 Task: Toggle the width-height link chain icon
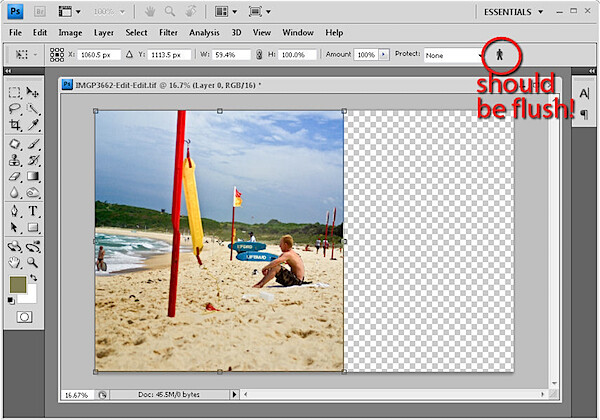point(259,55)
